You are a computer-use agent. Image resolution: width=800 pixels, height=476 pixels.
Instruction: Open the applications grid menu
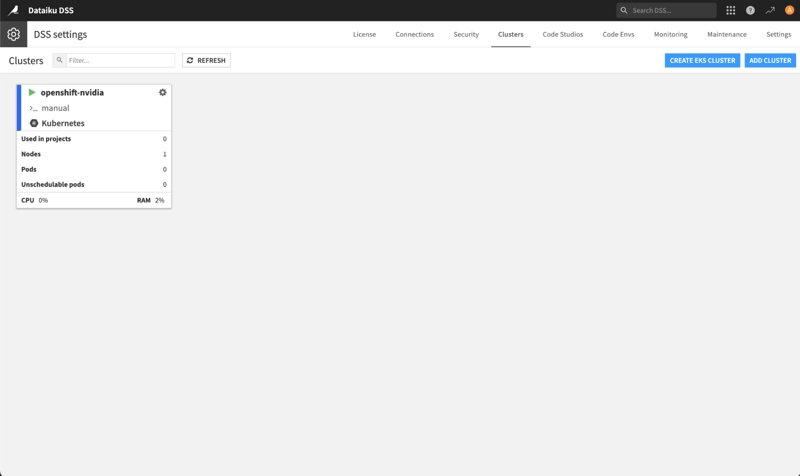click(x=730, y=10)
